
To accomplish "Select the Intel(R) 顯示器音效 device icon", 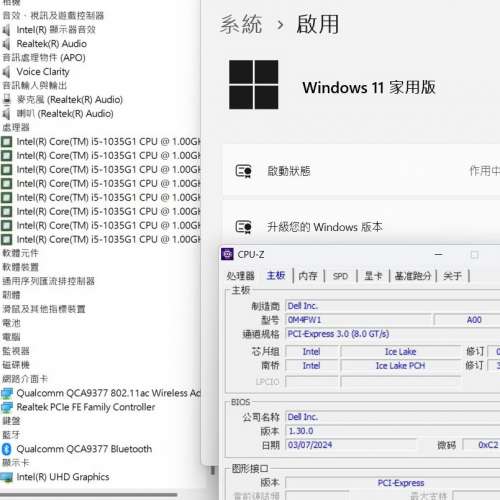I will (6, 30).
